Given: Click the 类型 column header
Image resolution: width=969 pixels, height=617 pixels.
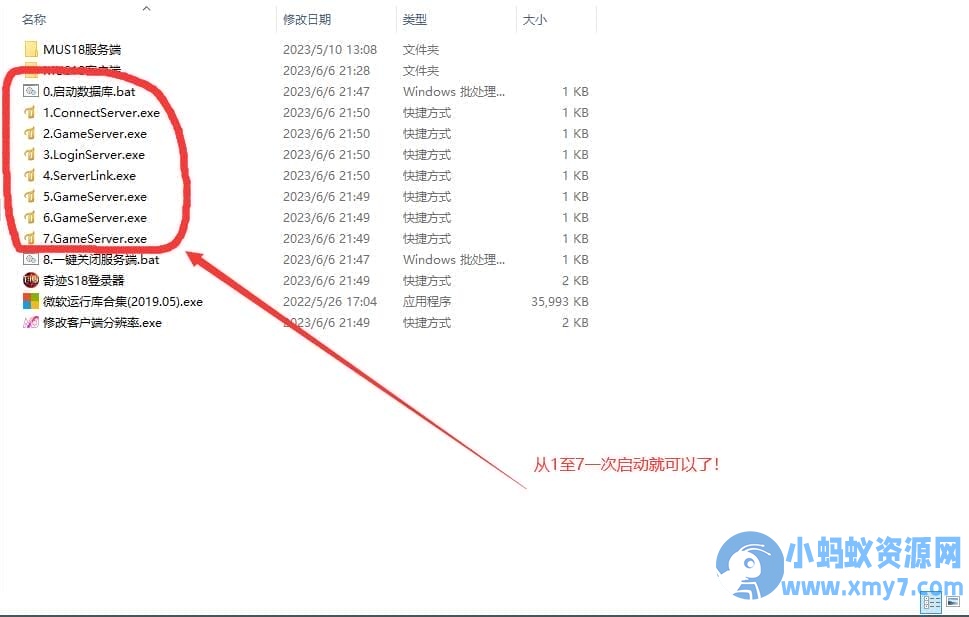Looking at the screenshot, I should [415, 20].
